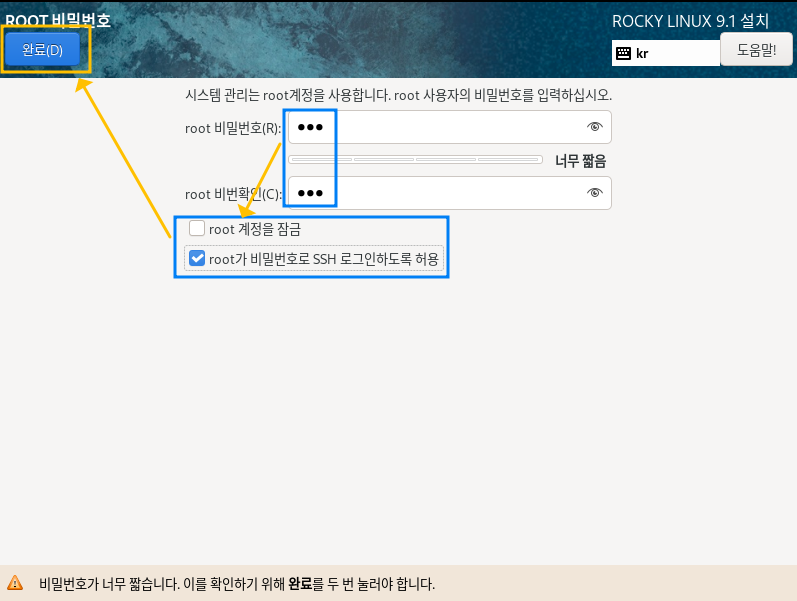Select the kr keyboard layout field

pyautogui.click(x=665, y=53)
